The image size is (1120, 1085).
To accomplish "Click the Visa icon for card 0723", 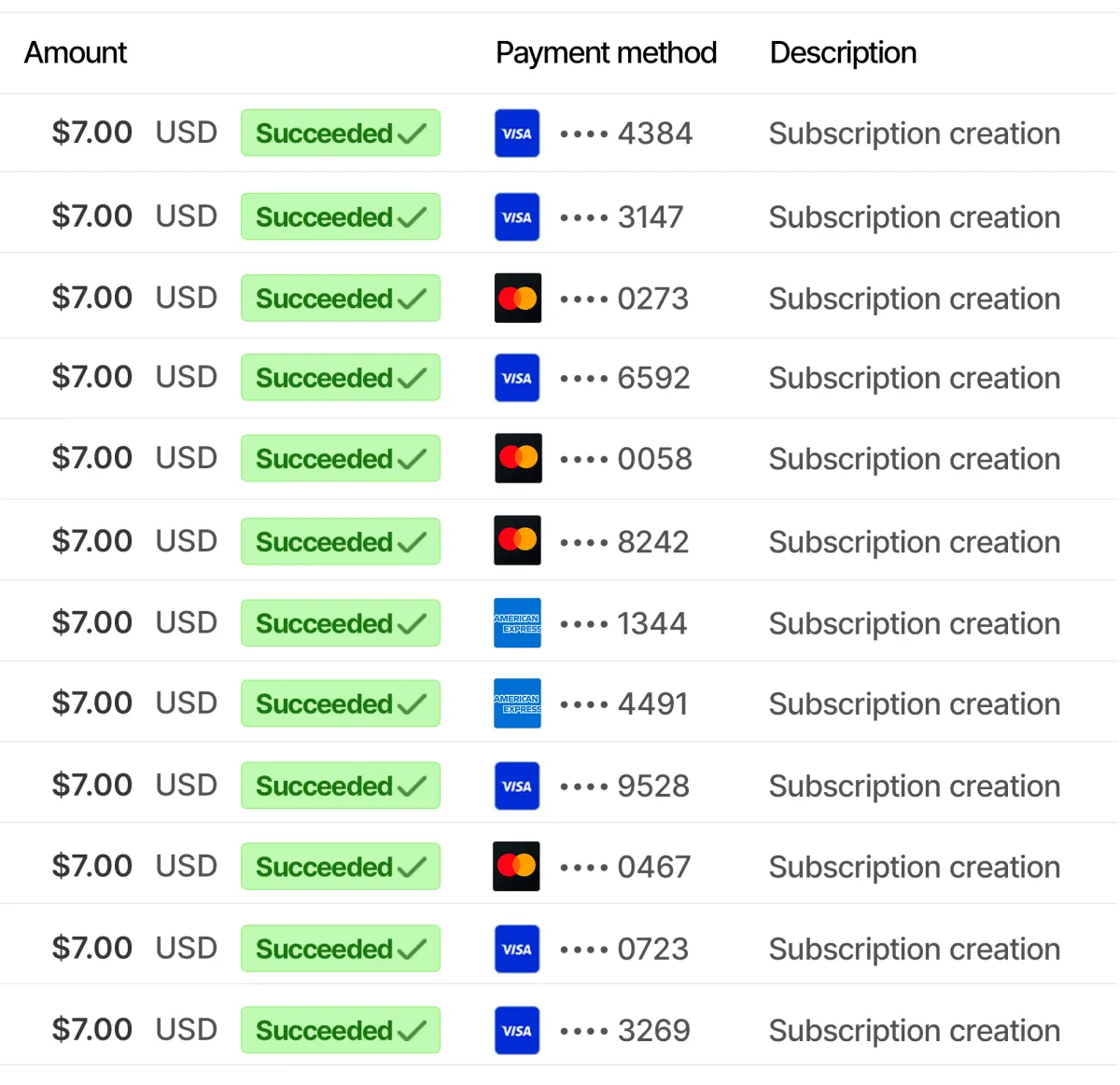I will tap(517, 949).
